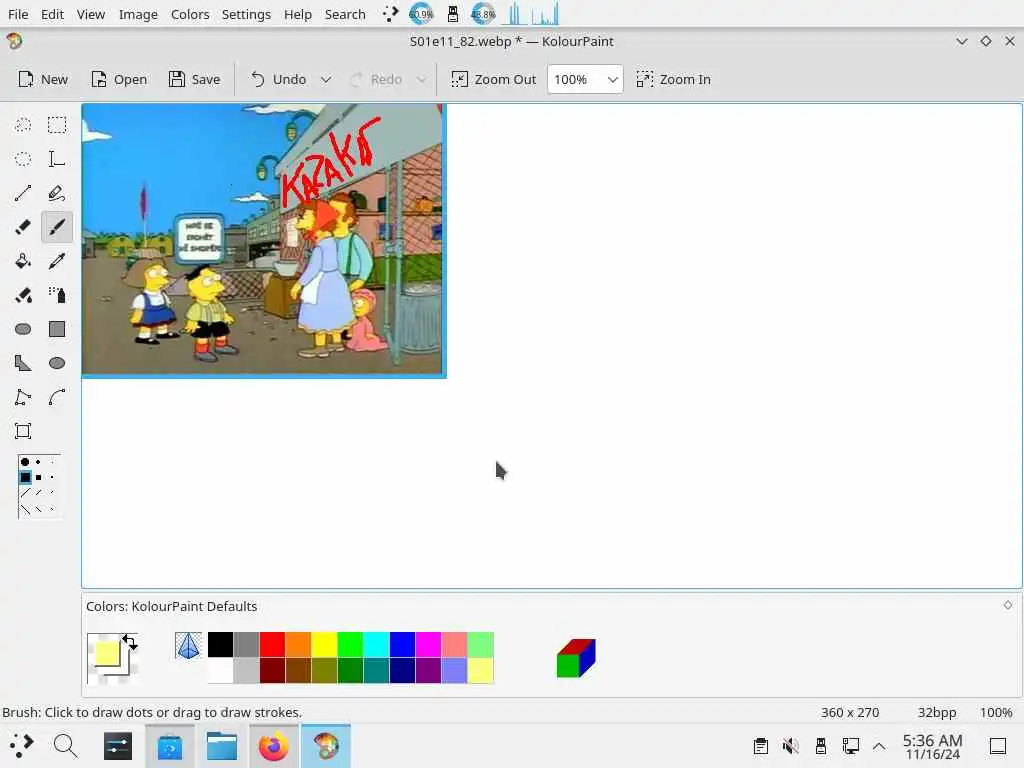The height and width of the screenshot is (768, 1024).
Task: Select the Elliptical Selection tool
Action: pos(23,159)
